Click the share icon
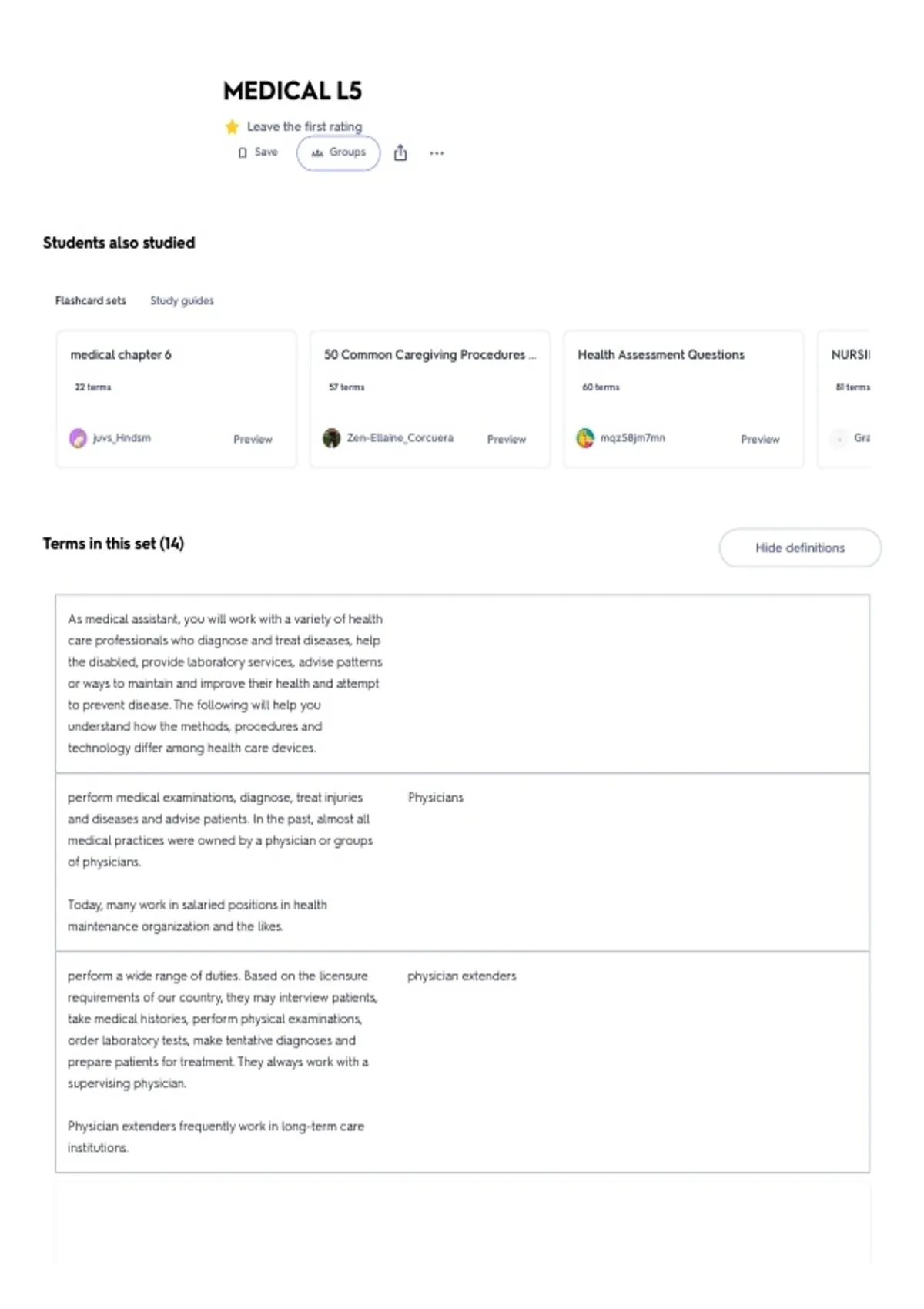This screenshot has width=924, height=1309. [400, 152]
